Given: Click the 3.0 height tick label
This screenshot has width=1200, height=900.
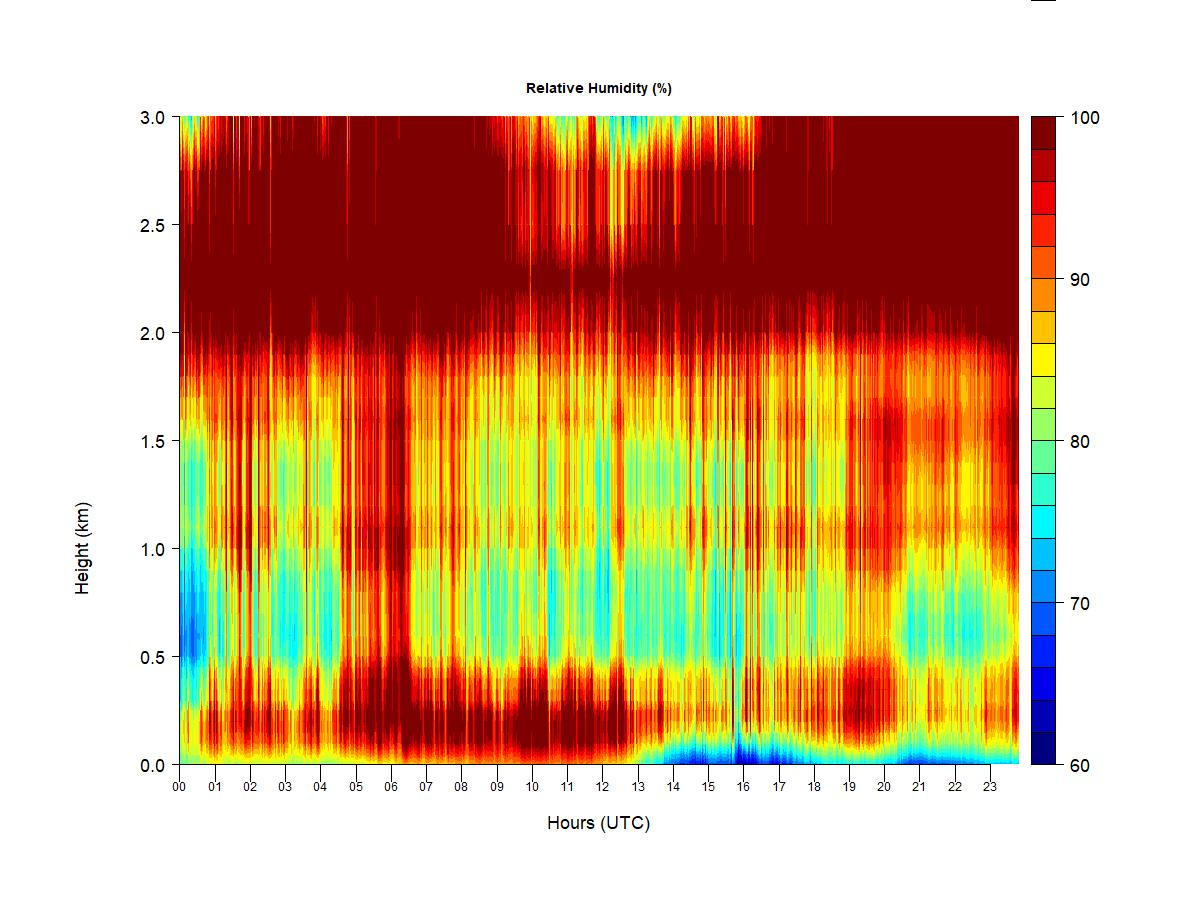Looking at the screenshot, I should point(154,117).
